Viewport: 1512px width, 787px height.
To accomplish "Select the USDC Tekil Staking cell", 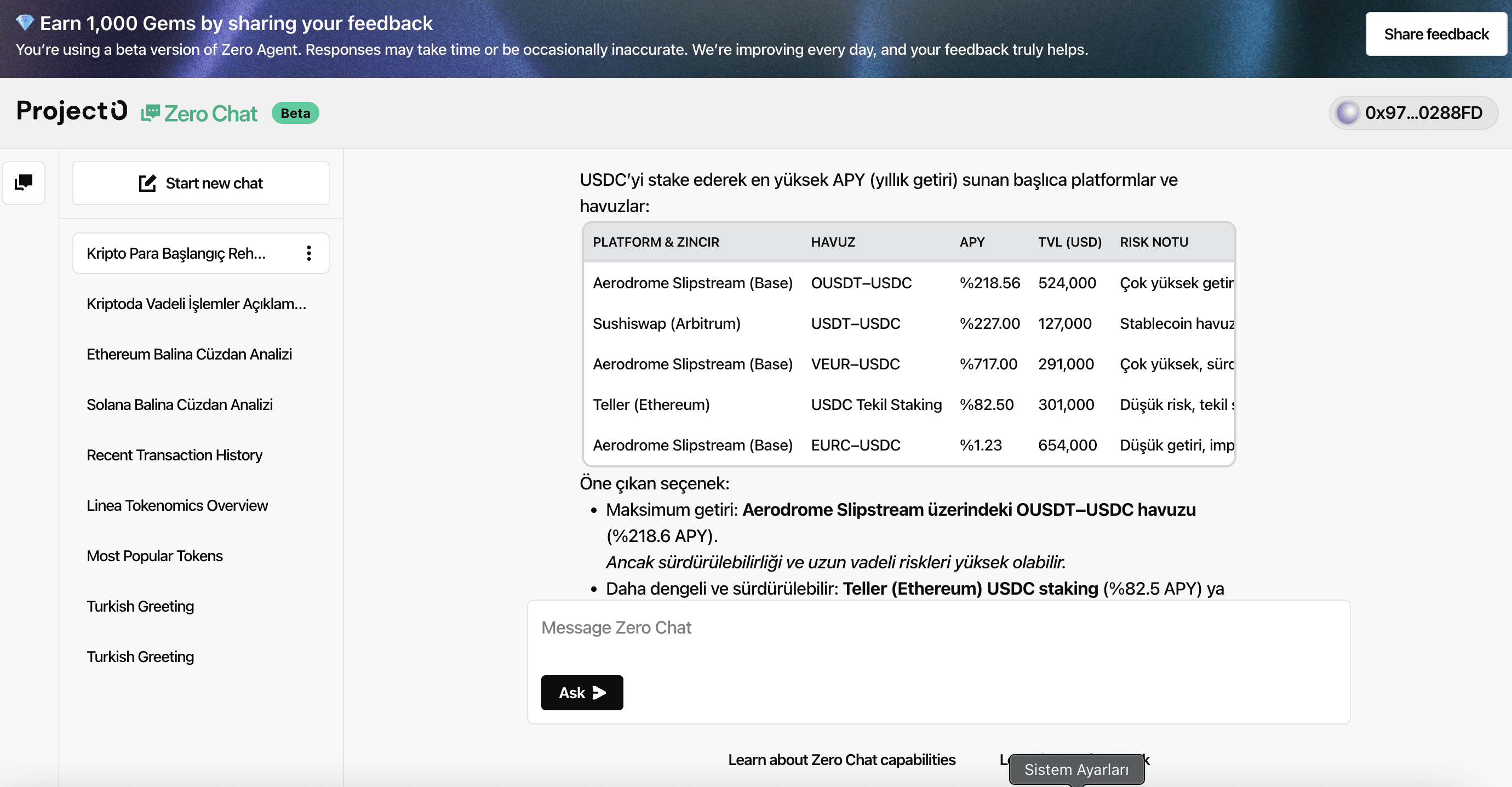I will tap(877, 404).
